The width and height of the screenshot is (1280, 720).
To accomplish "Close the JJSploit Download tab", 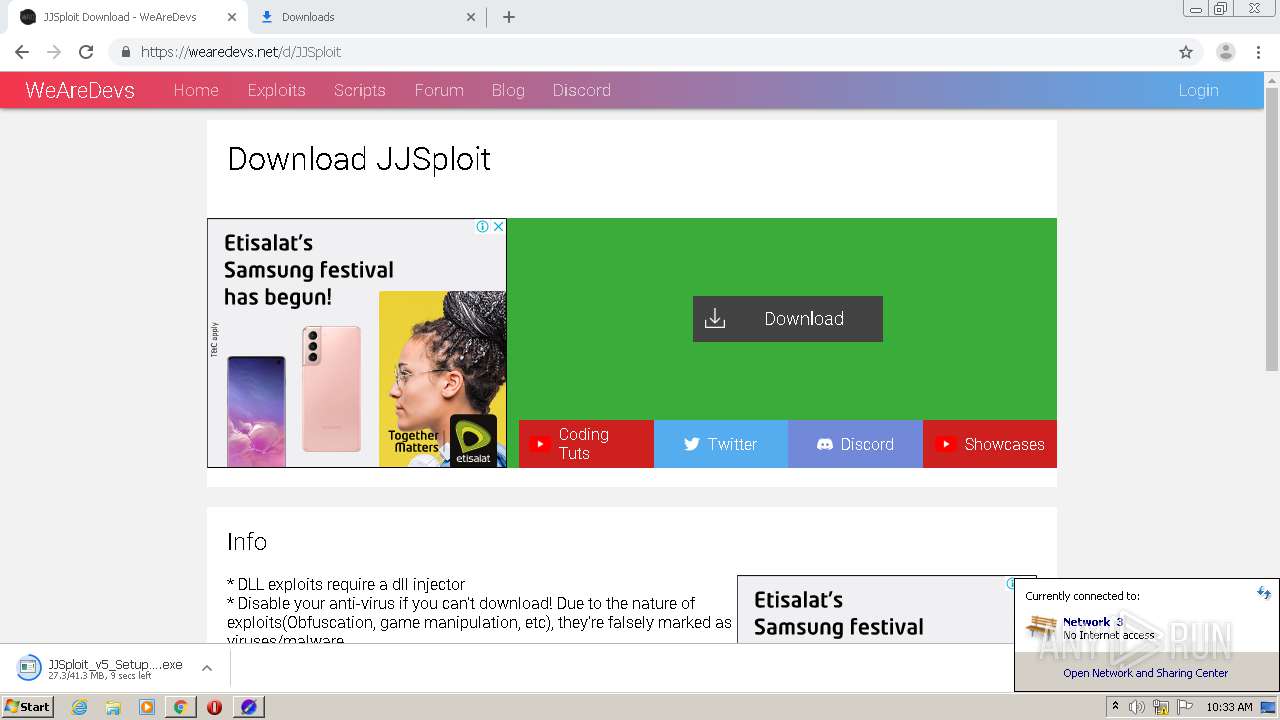I will 232,17.
